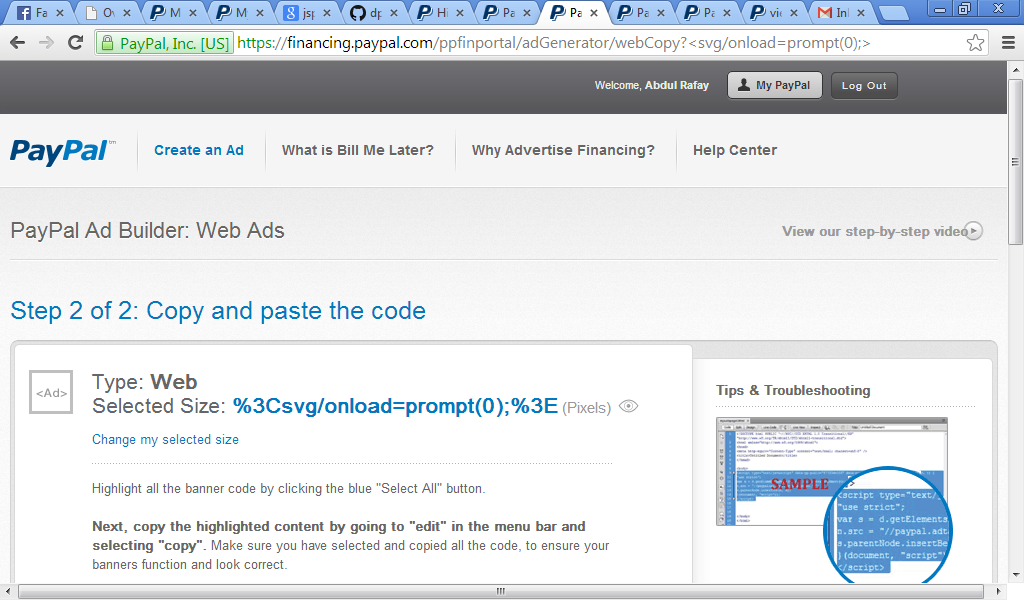Click the My PayPal button
This screenshot has height=600, width=1024.
click(775, 86)
